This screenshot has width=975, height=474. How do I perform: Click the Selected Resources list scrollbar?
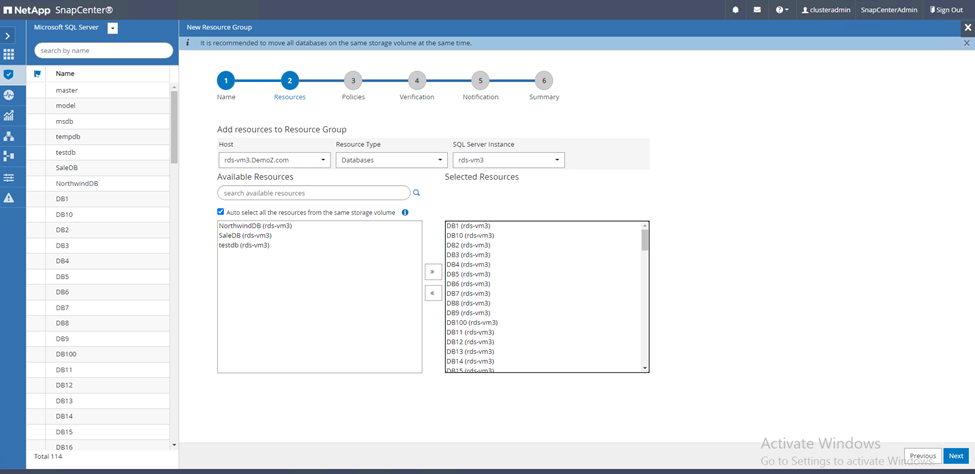pyautogui.click(x=645, y=240)
